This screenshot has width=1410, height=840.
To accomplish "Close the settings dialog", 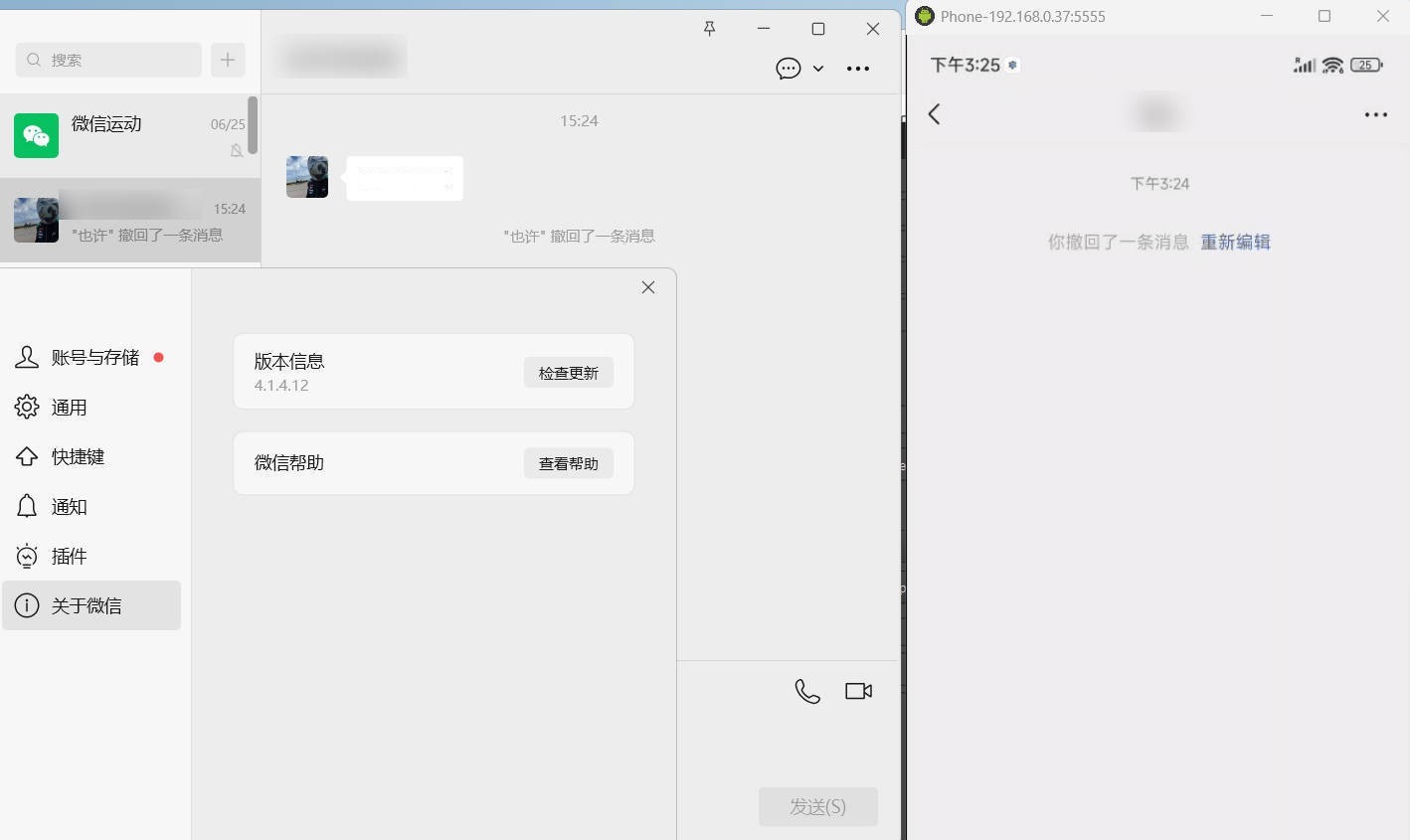I will [648, 287].
